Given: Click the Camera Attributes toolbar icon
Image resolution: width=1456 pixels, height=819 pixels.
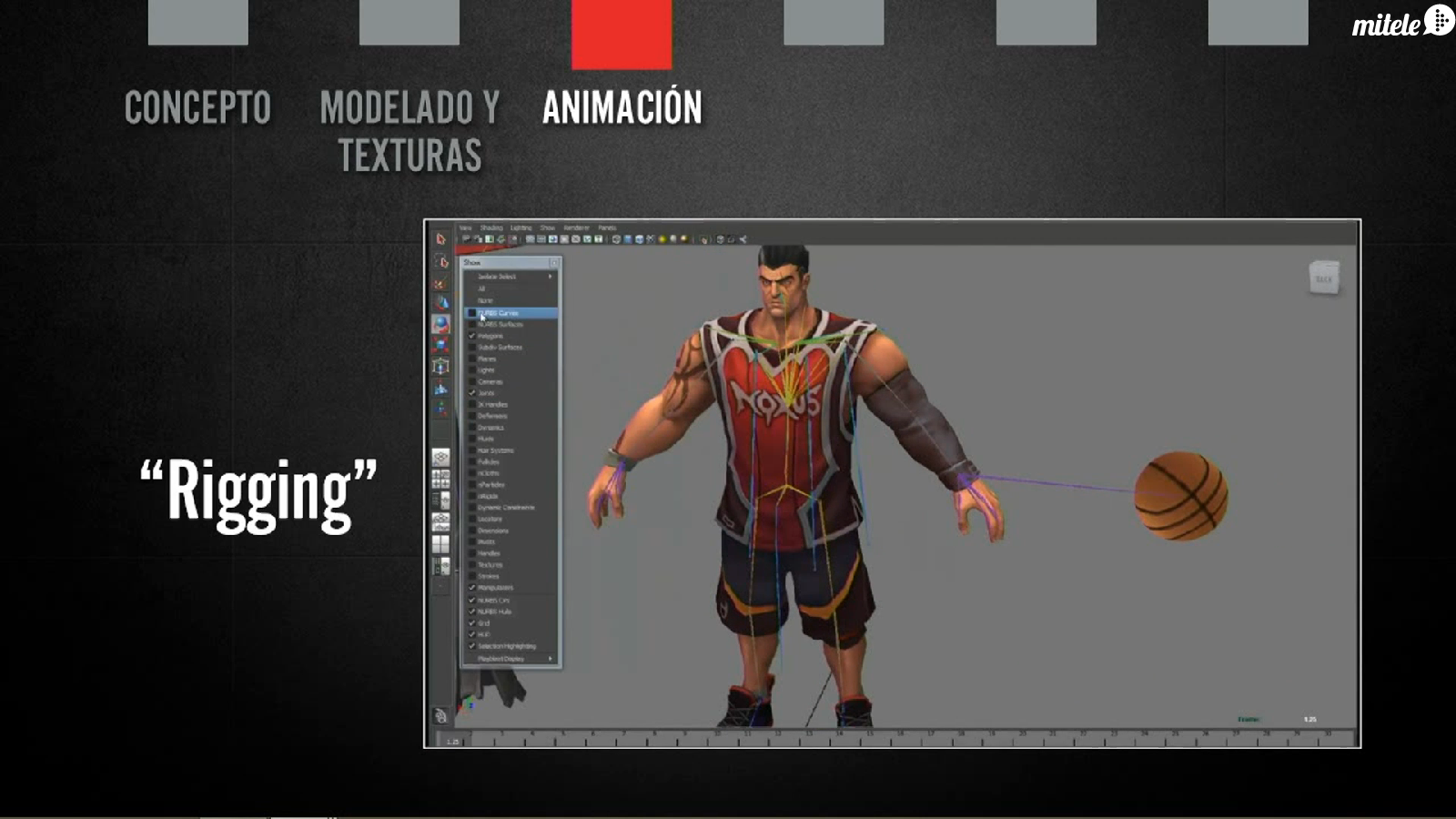Looking at the screenshot, I should click(x=478, y=239).
